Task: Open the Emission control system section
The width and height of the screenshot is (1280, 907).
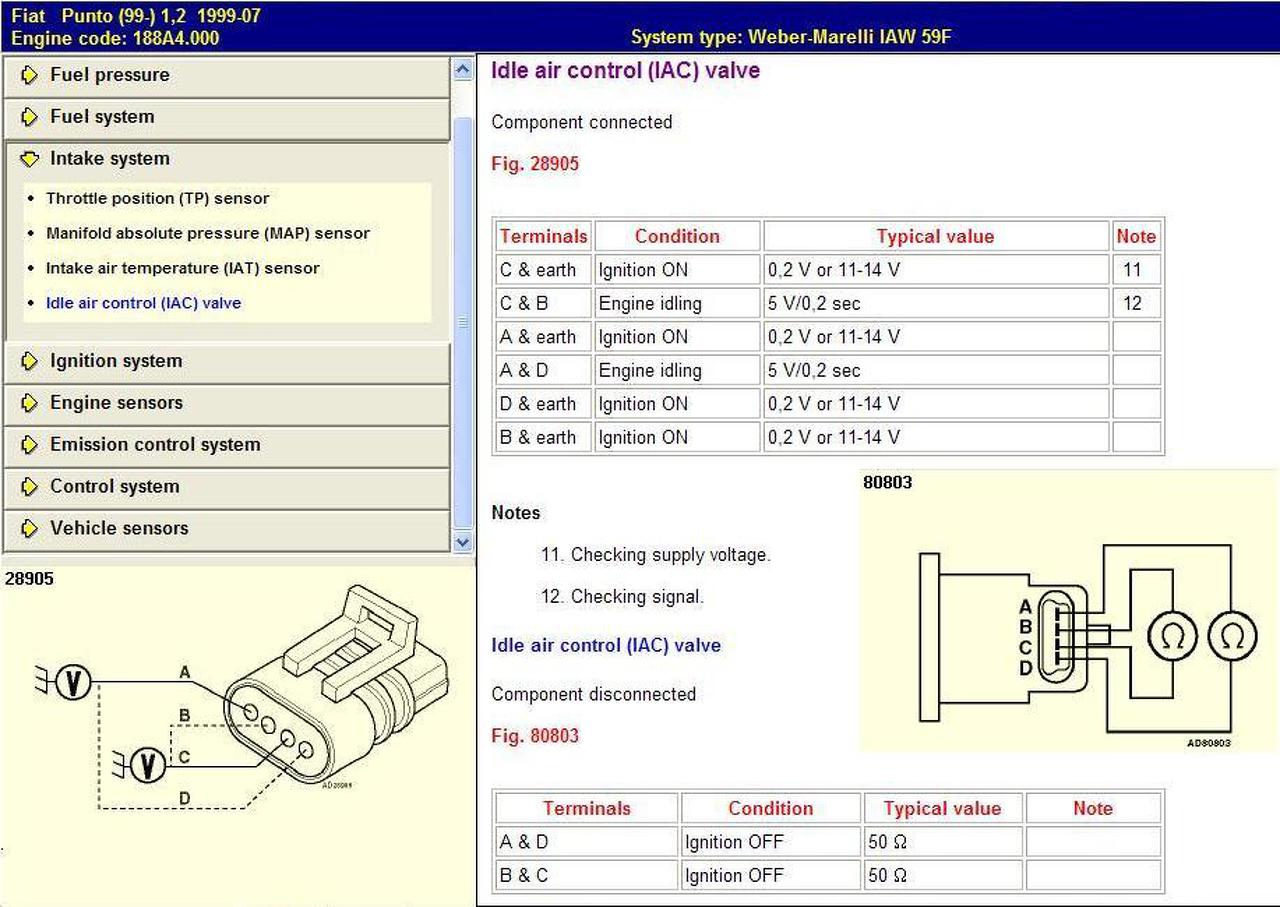Action: tap(227, 445)
